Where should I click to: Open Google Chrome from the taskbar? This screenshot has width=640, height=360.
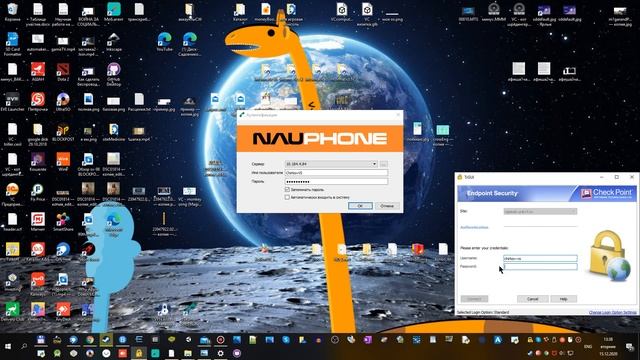[90, 340]
